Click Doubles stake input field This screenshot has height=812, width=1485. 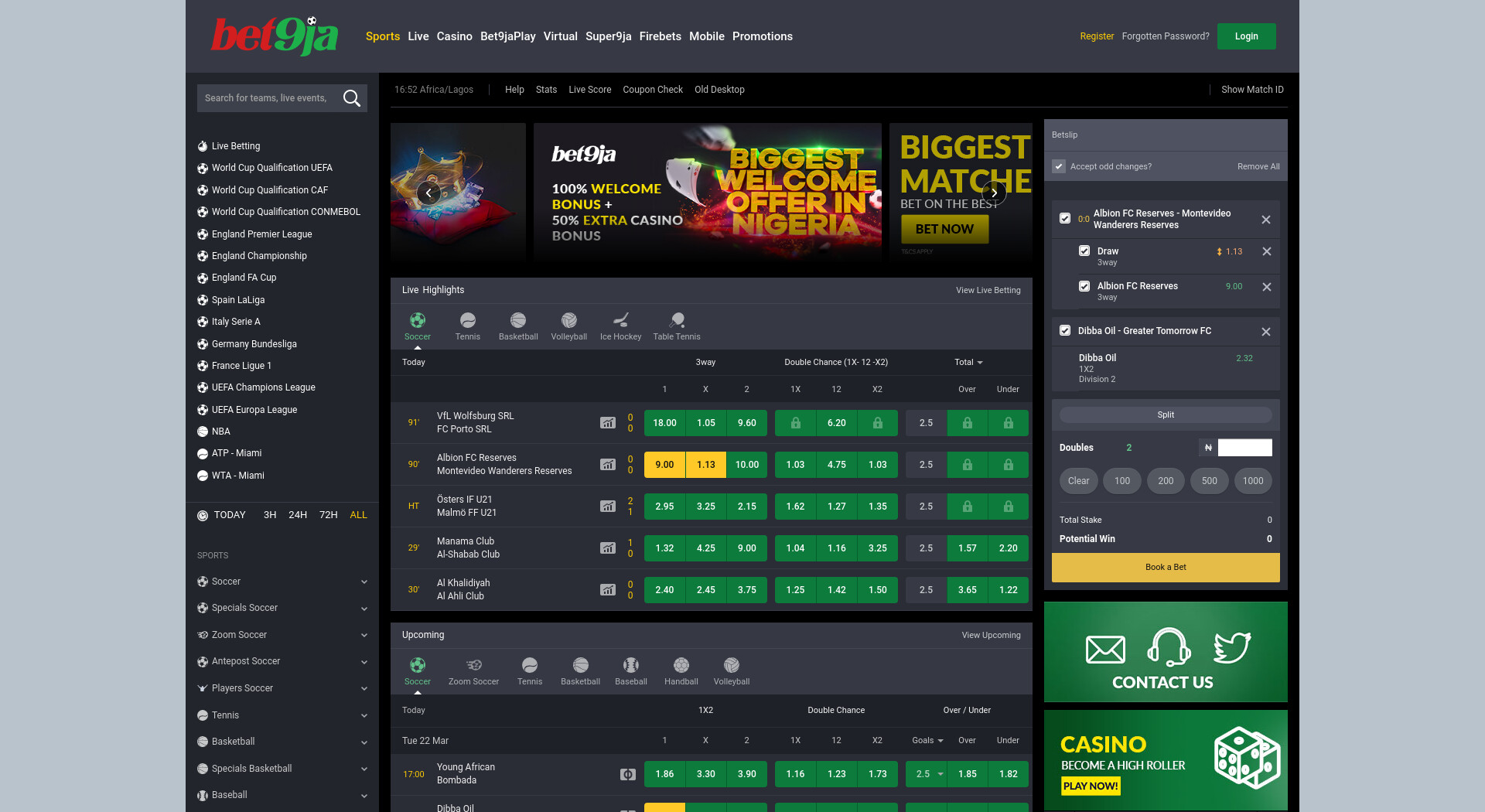coord(1245,448)
